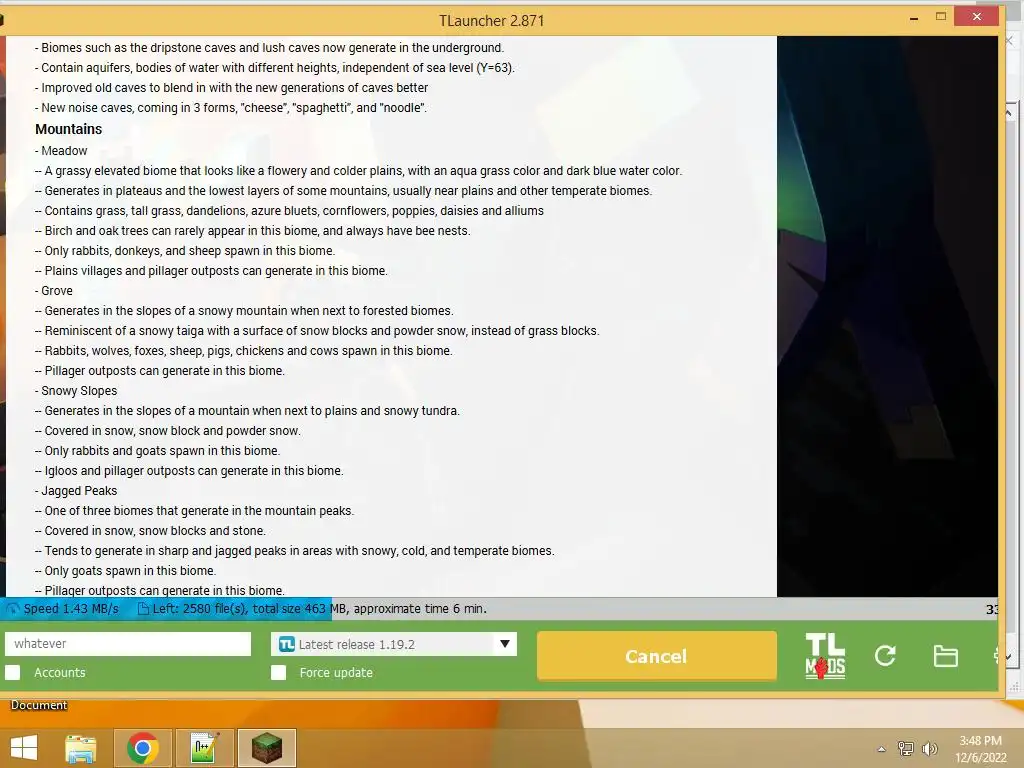Image resolution: width=1024 pixels, height=768 pixels.
Task: Click line about dripstone caves and lush caves
Action: click(x=269, y=48)
